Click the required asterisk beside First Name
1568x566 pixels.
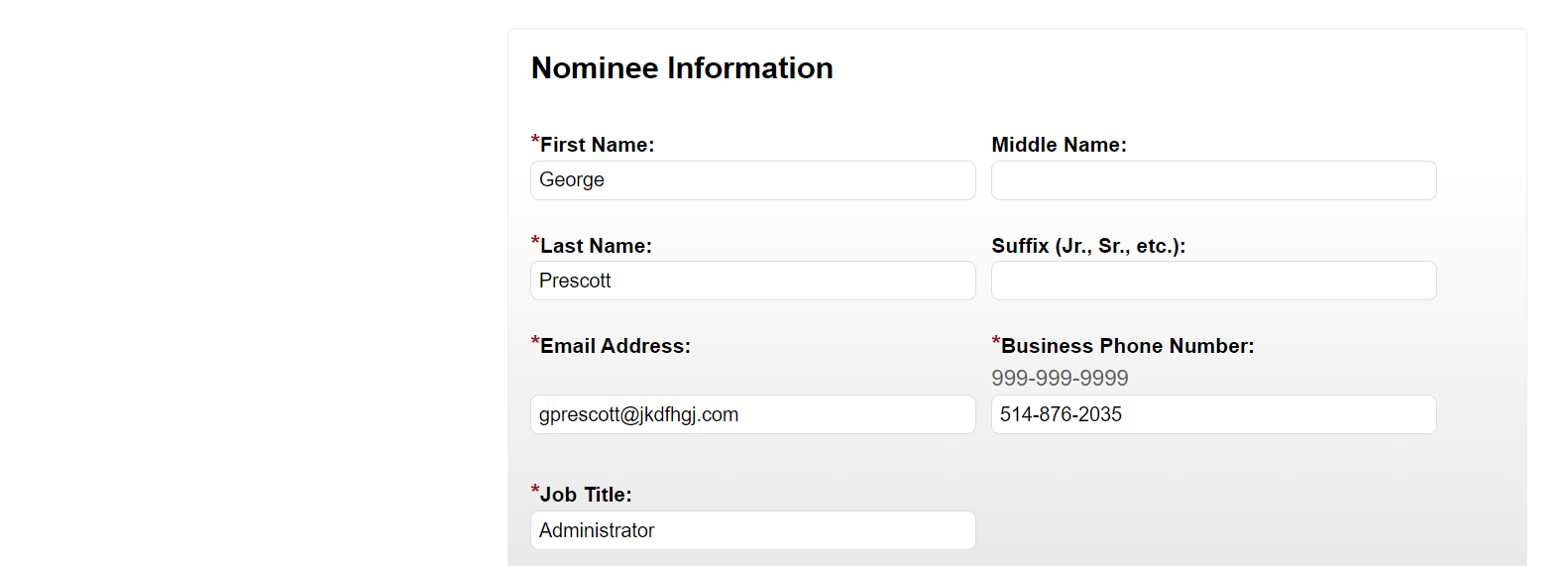(x=535, y=141)
